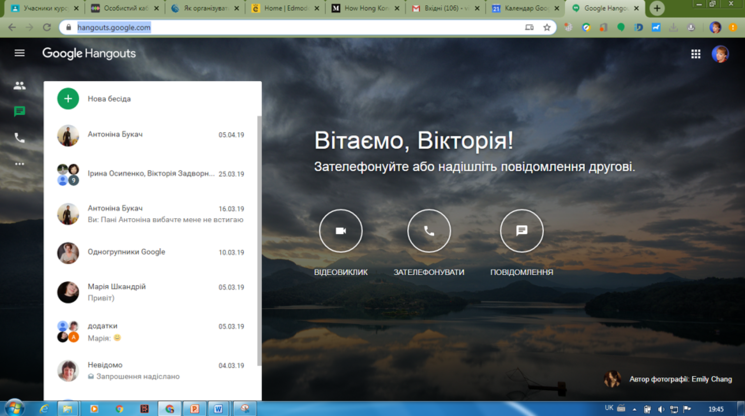Open Невідомо conversation with invitation sent
This screenshot has width=745, height=416.
pyautogui.click(x=152, y=370)
